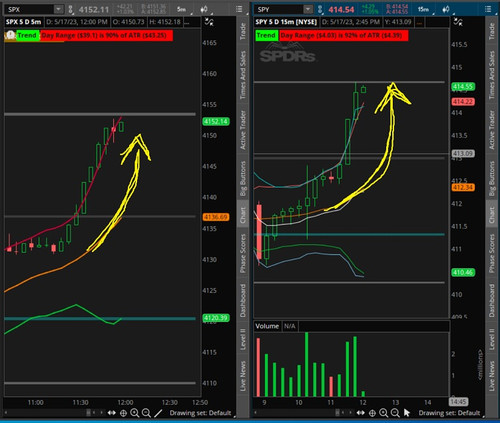Open the symbol link icon beside SPY

320,9
